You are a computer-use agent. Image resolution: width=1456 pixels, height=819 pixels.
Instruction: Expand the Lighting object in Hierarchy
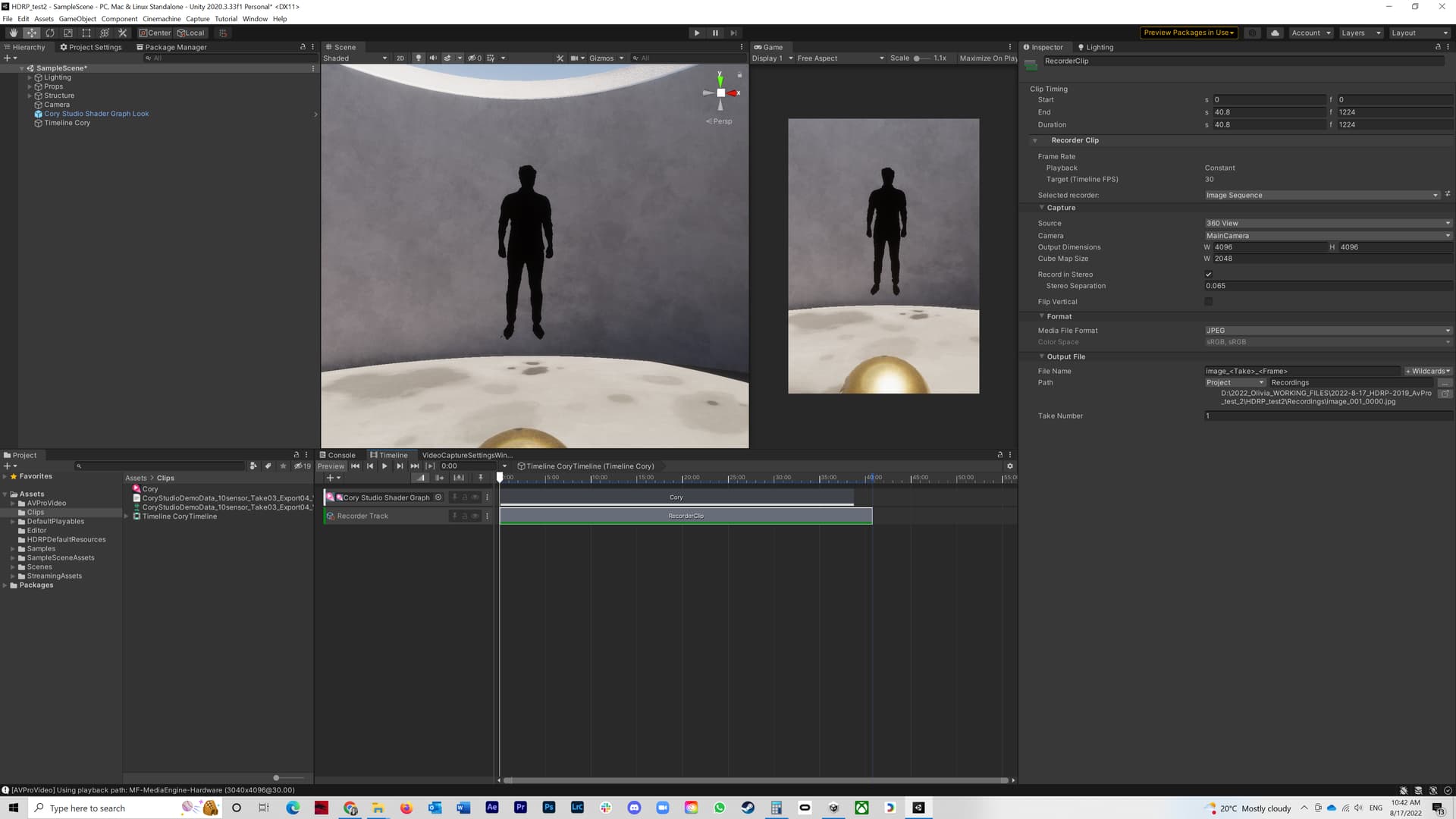click(x=30, y=77)
